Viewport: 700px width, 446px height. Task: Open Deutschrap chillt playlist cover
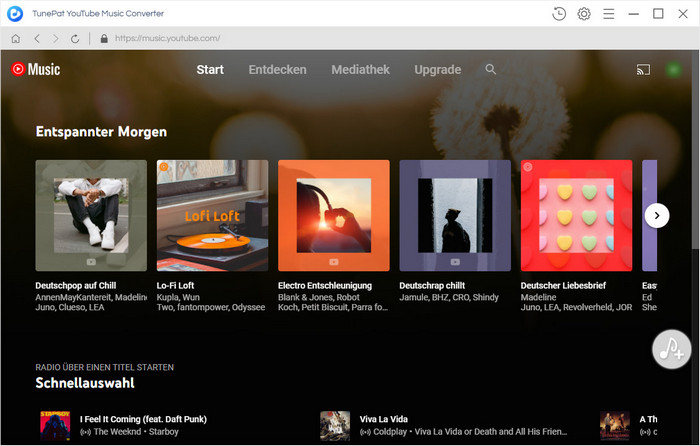click(x=455, y=216)
